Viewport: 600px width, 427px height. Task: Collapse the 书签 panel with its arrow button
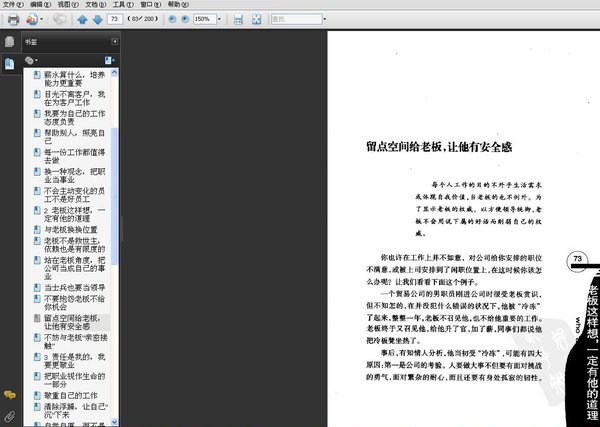point(114,41)
